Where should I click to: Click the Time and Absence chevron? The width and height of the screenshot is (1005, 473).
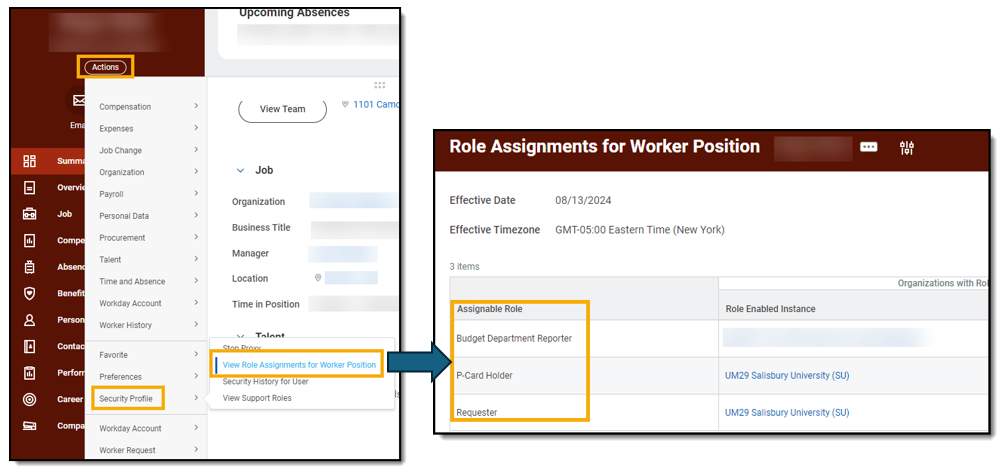click(196, 281)
